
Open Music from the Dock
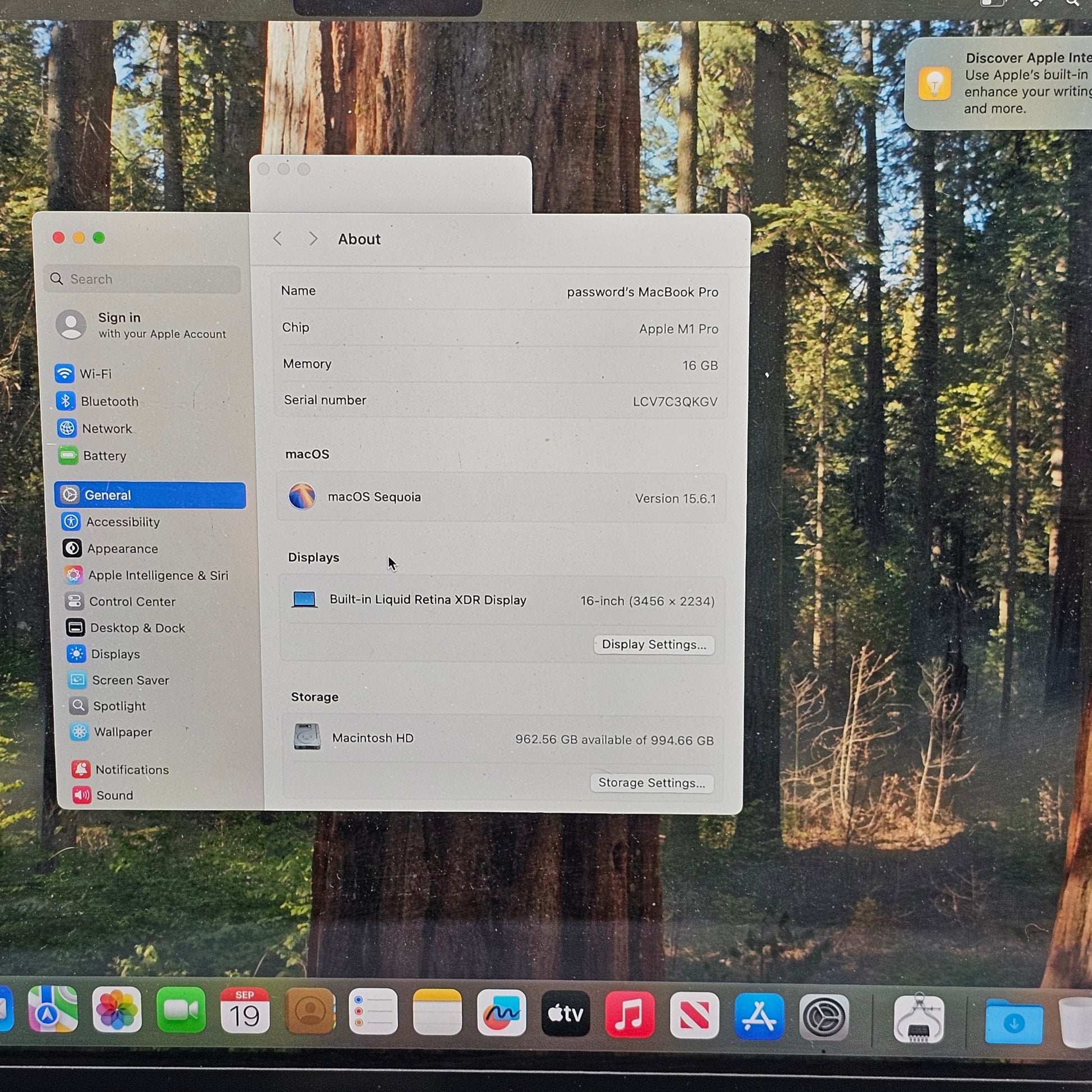coord(630,1016)
